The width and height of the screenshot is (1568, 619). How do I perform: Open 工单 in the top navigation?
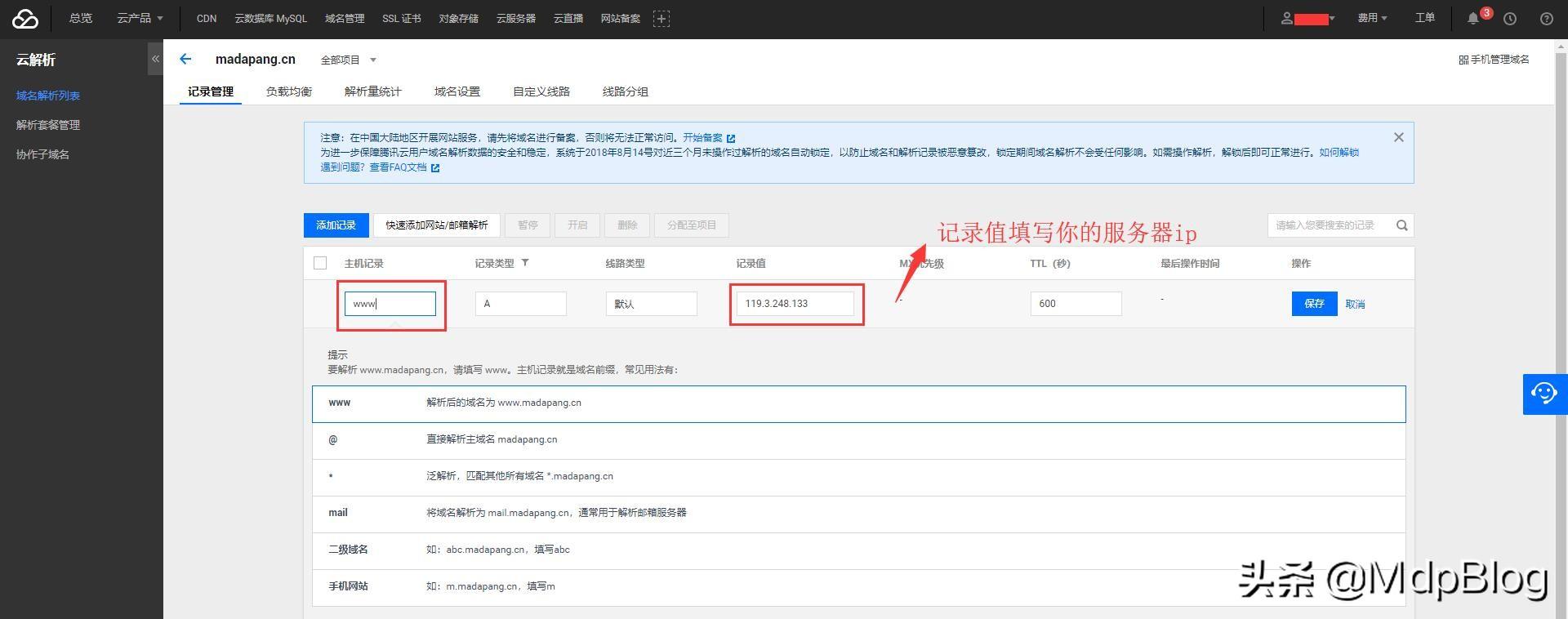[1425, 18]
